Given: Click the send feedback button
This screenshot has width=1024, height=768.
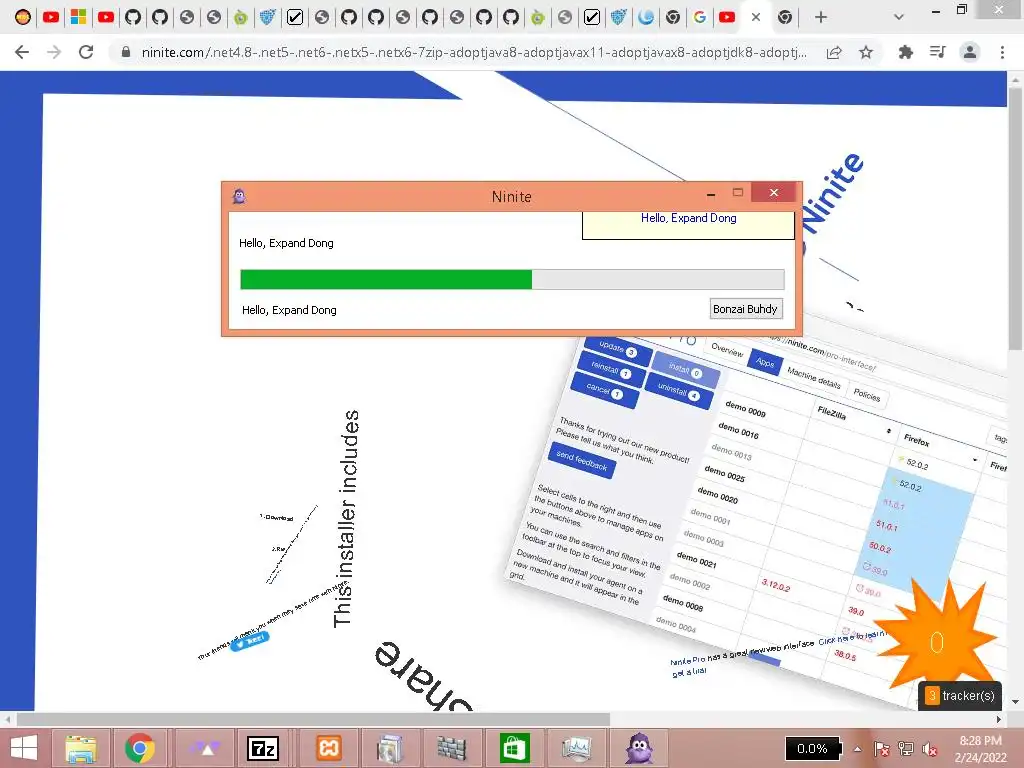Looking at the screenshot, I should [582, 461].
